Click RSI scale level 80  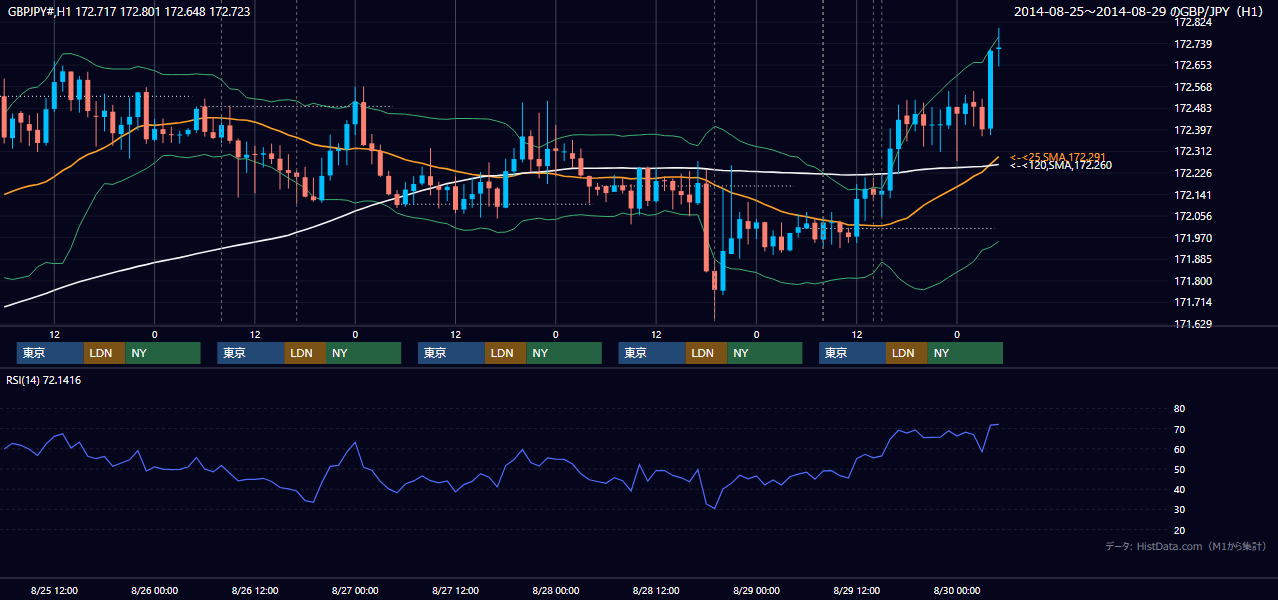click(x=1179, y=409)
